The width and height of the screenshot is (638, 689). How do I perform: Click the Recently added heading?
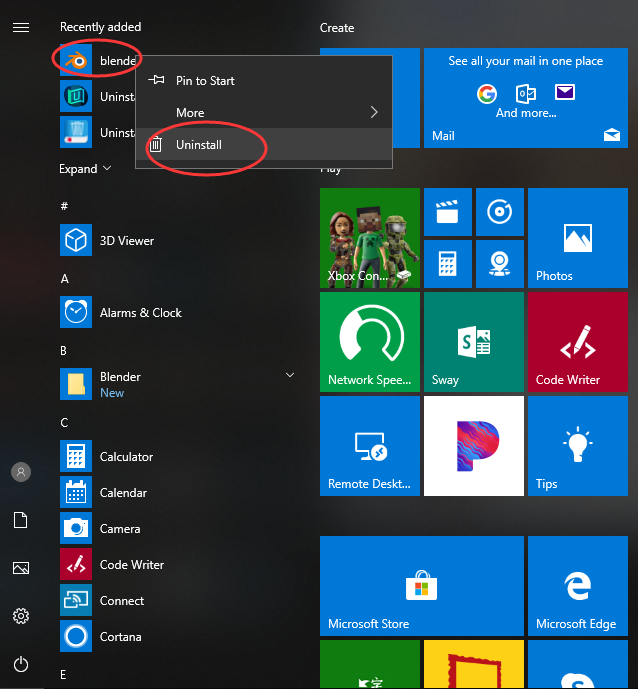click(101, 27)
